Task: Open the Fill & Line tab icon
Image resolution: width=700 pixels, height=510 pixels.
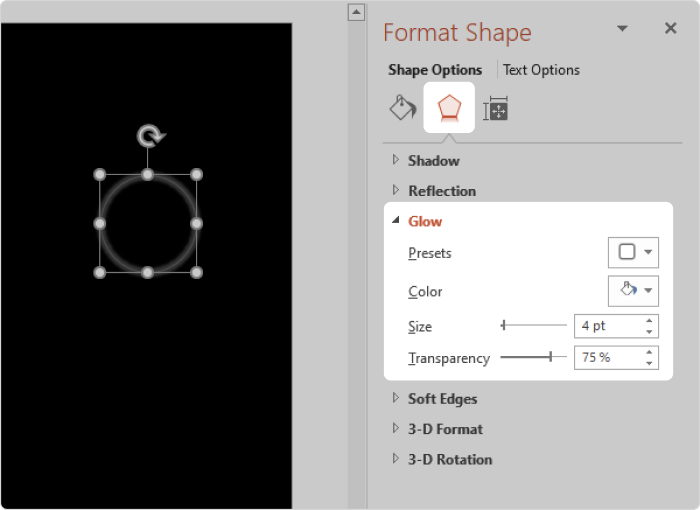Action: [x=403, y=108]
